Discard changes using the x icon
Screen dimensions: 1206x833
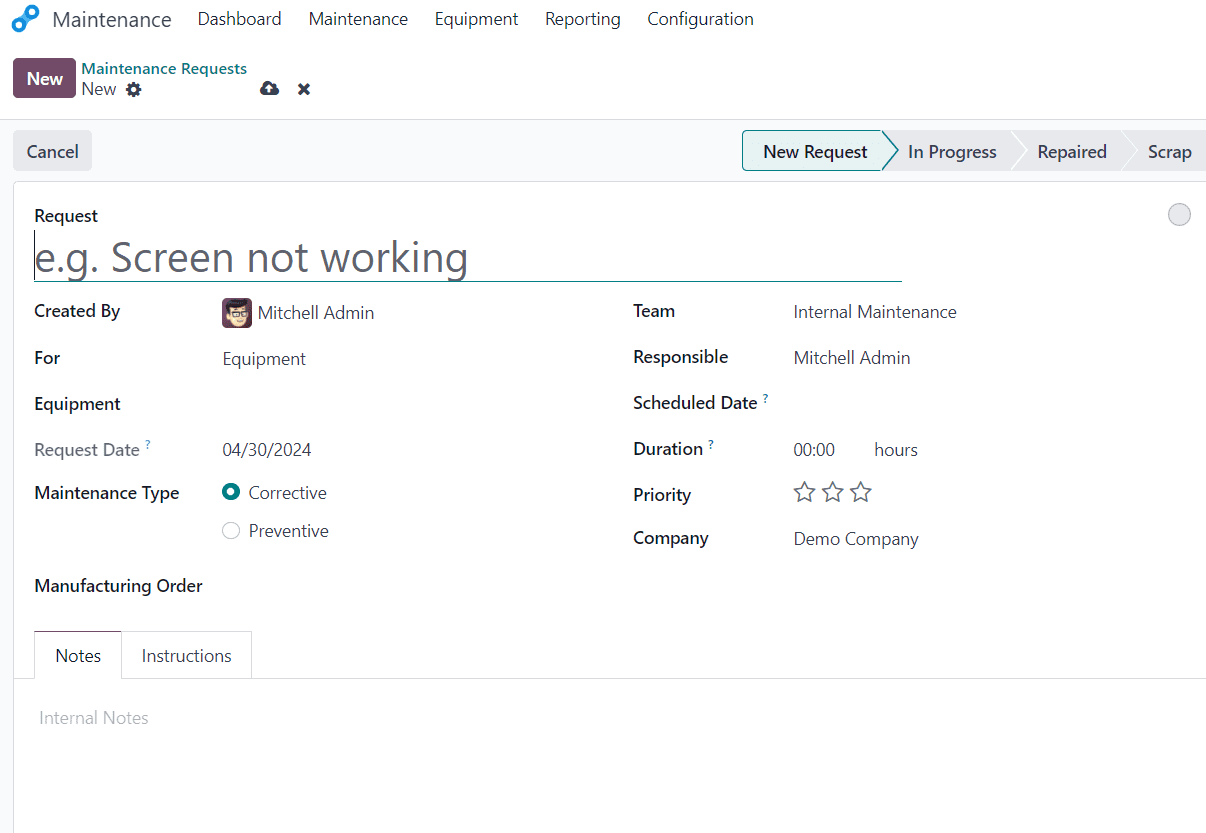pyautogui.click(x=303, y=88)
